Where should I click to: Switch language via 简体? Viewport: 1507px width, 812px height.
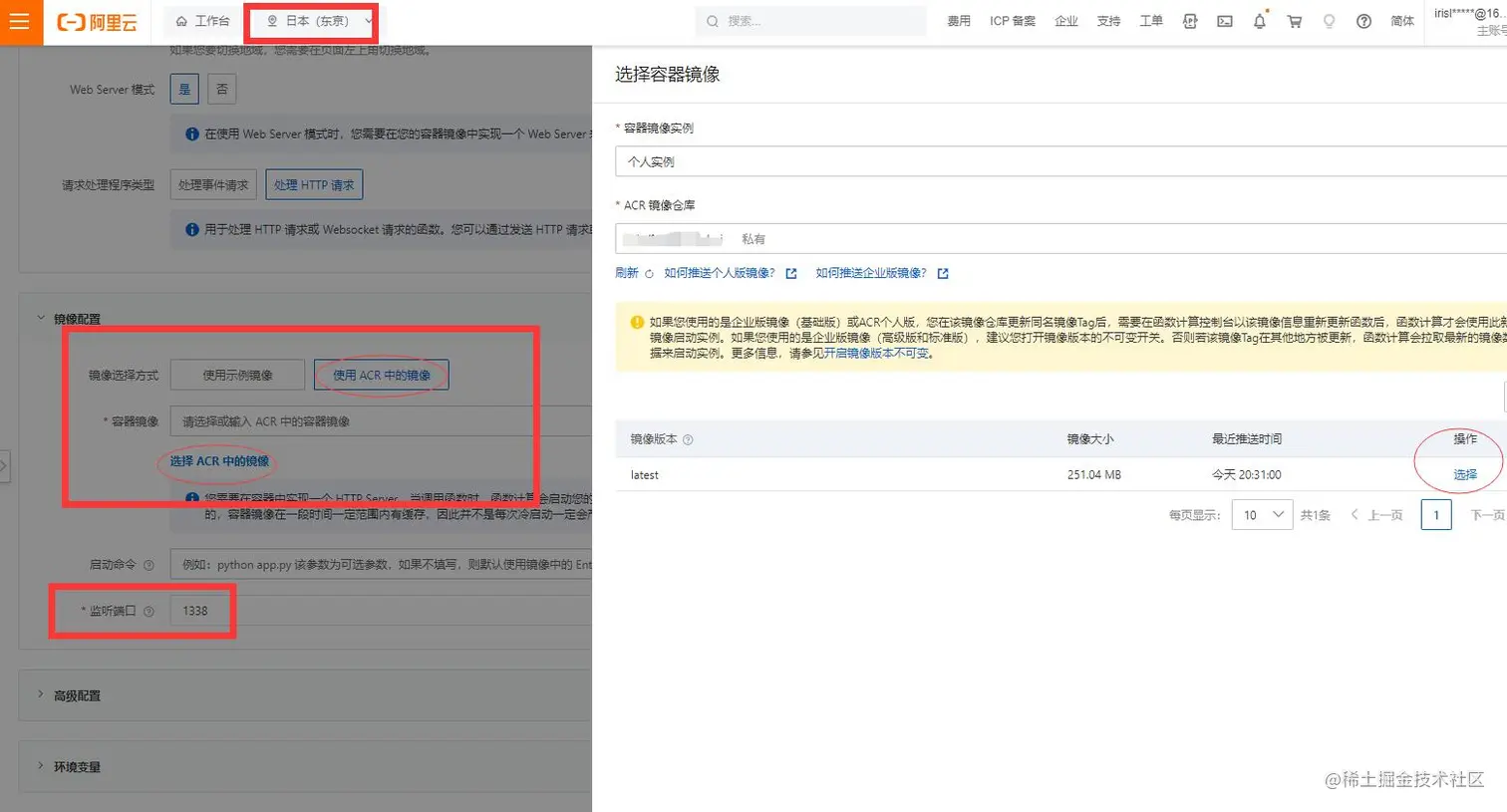click(1402, 21)
